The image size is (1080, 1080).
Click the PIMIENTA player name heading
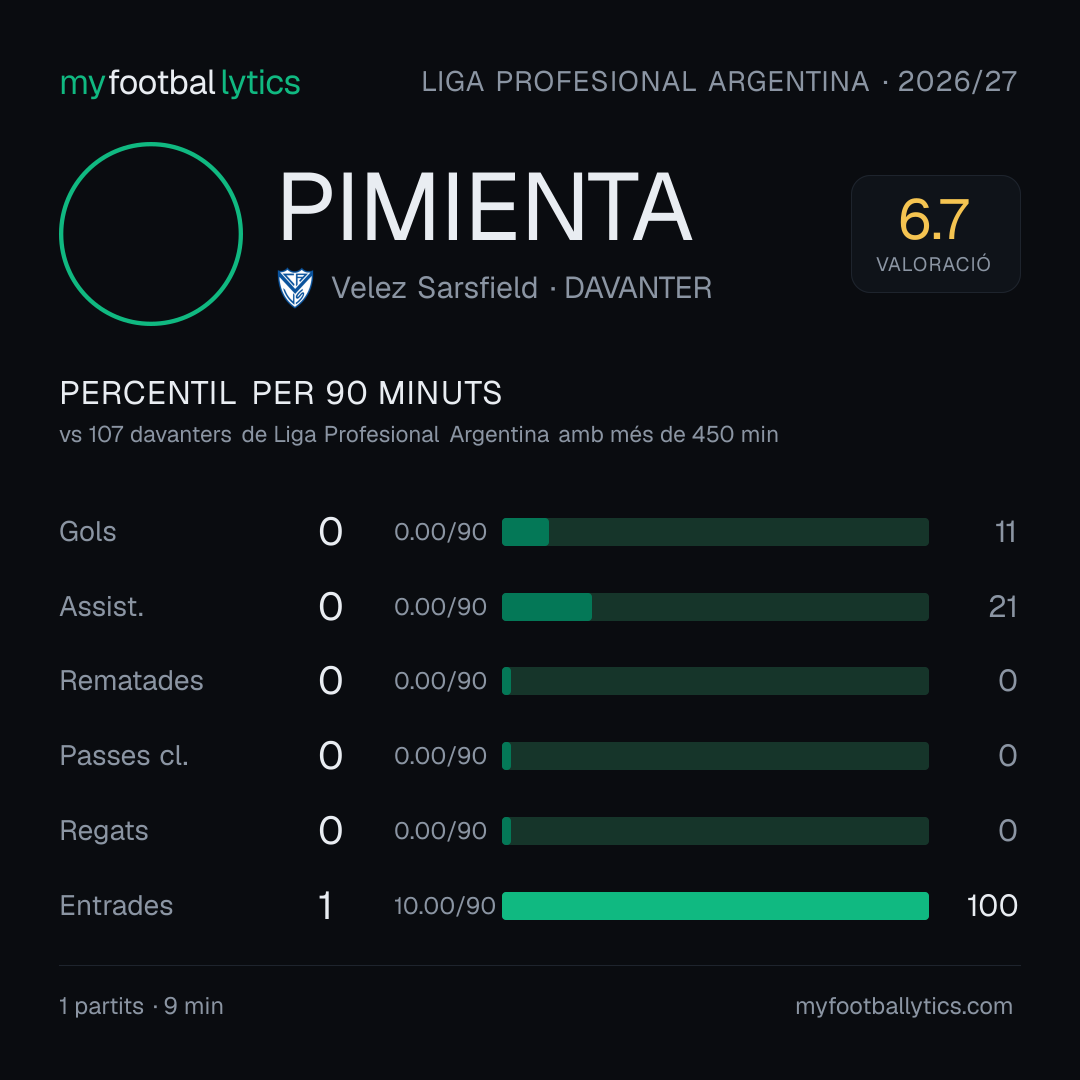tap(485, 207)
